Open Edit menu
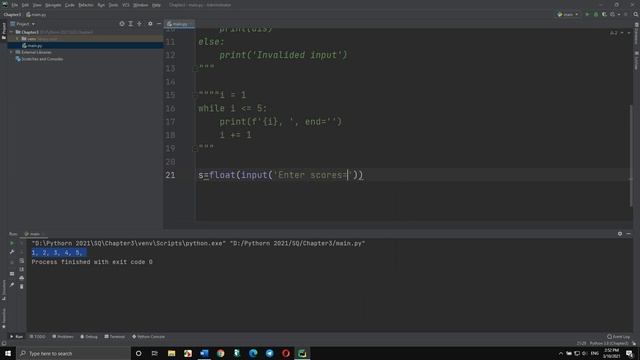Viewport: 640px width, 360px height. coord(25,5)
